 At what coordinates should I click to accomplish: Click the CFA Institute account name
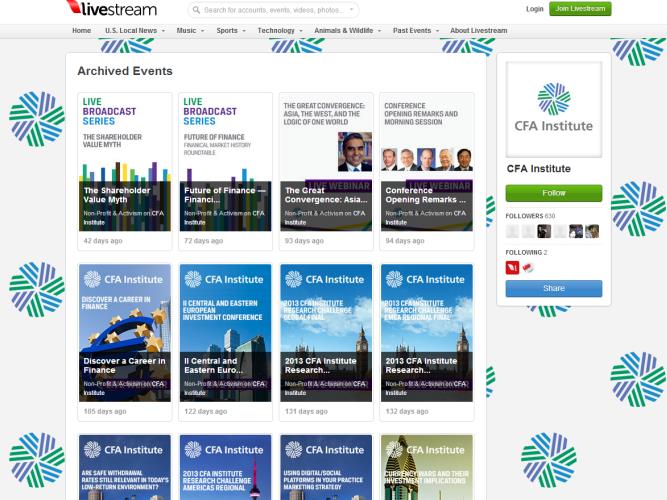pyautogui.click(x=539, y=169)
